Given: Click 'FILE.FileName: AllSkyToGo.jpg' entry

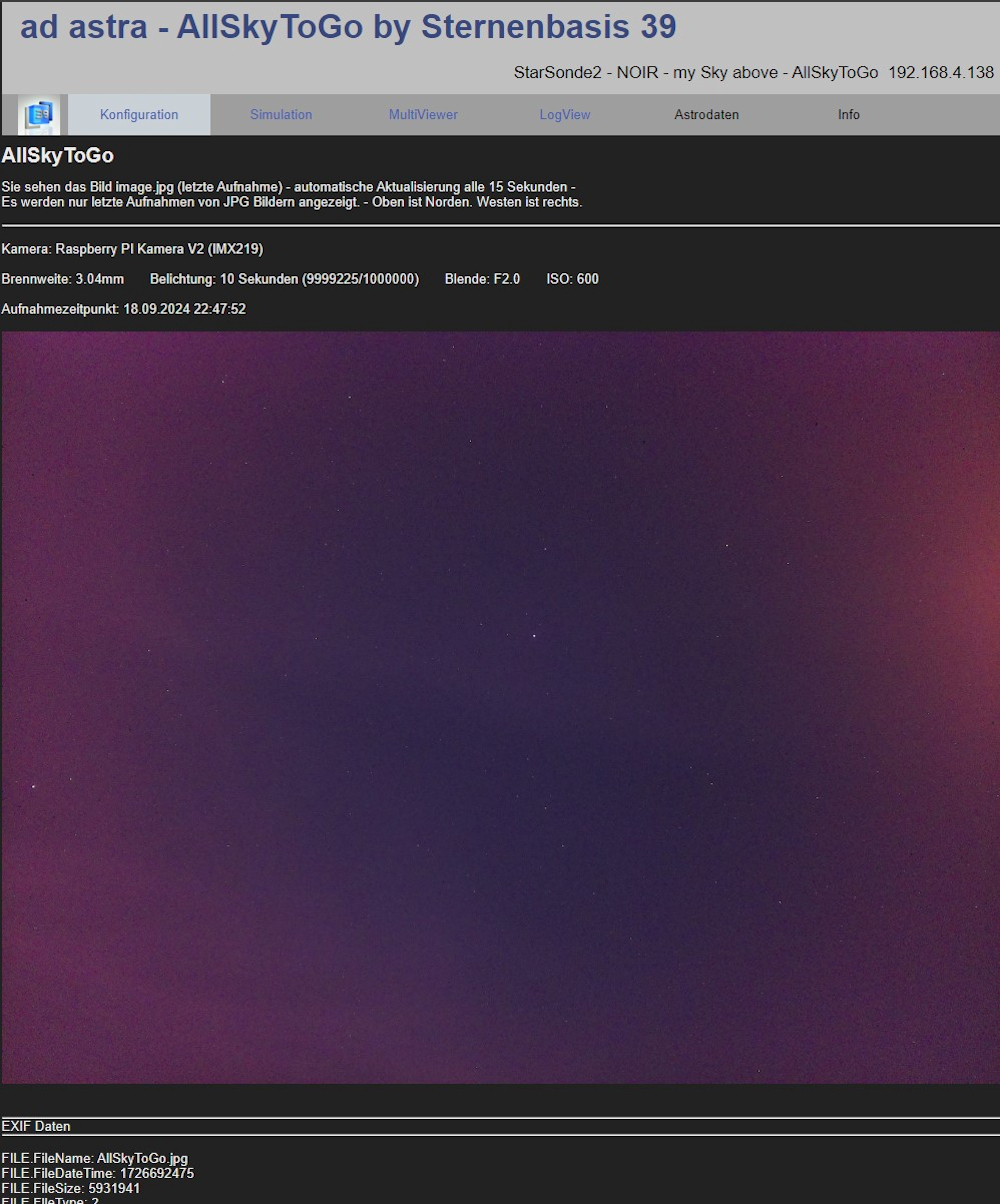Looking at the screenshot, I should 95,1158.
